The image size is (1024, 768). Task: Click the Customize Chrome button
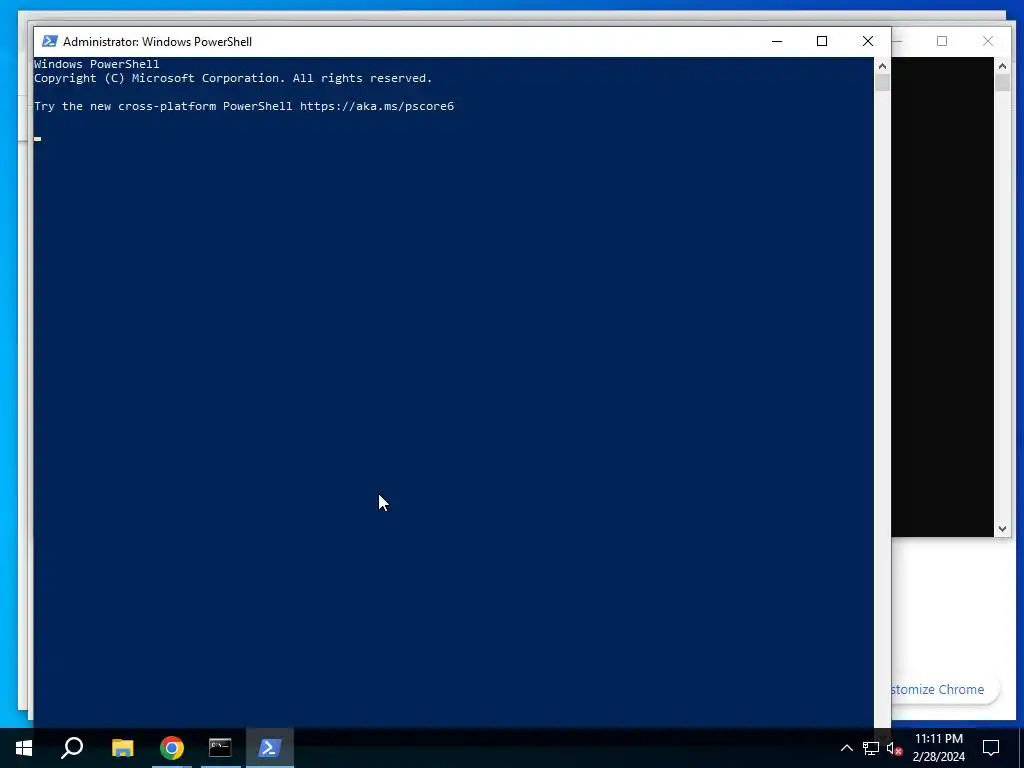(x=944, y=690)
